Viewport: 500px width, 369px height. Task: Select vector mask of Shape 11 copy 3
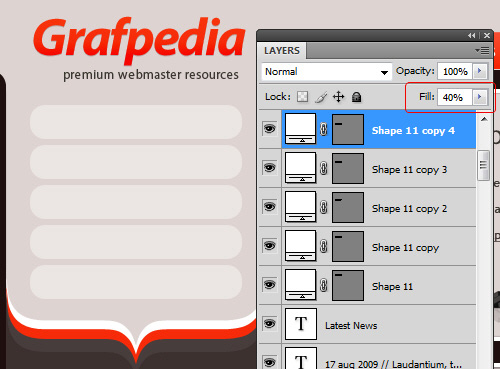pos(348,168)
